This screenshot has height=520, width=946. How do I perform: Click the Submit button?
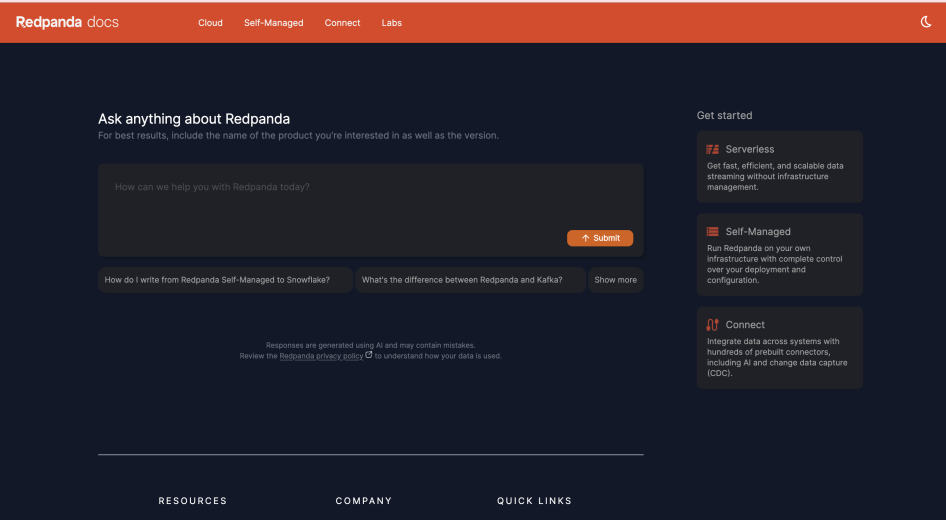(x=600, y=238)
